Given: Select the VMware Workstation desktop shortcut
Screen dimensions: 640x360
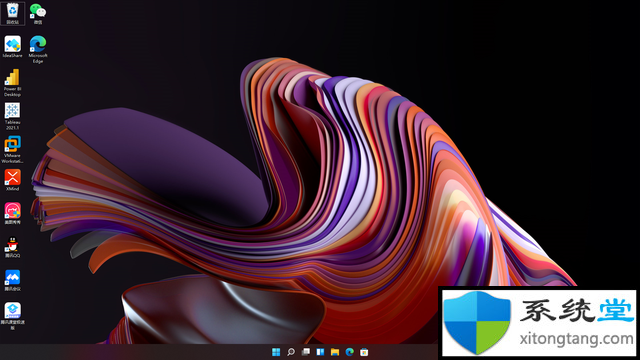Looking at the screenshot, I should point(13,150).
